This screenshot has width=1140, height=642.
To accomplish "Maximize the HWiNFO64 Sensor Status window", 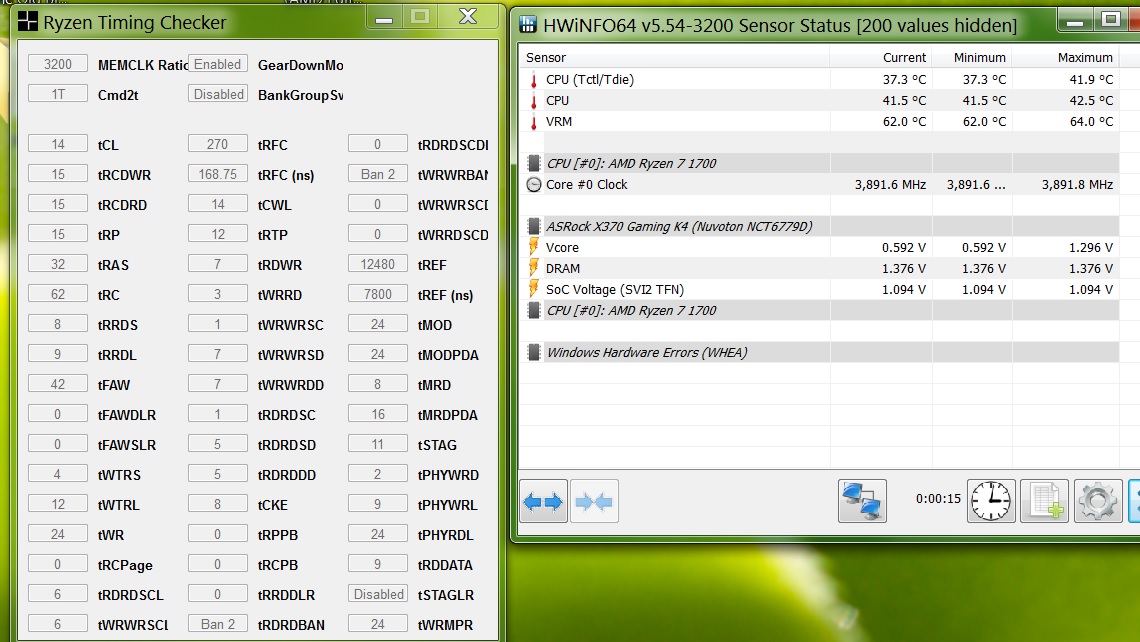I will tap(1110, 20).
